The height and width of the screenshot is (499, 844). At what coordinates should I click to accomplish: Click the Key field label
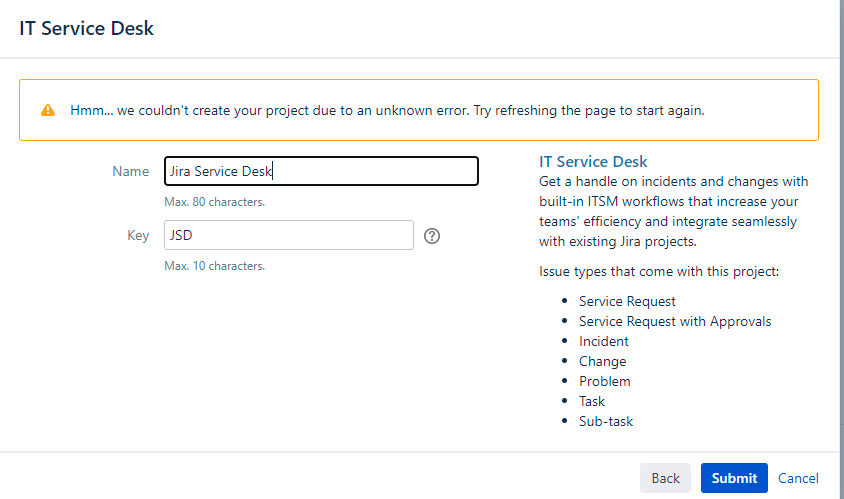(138, 235)
